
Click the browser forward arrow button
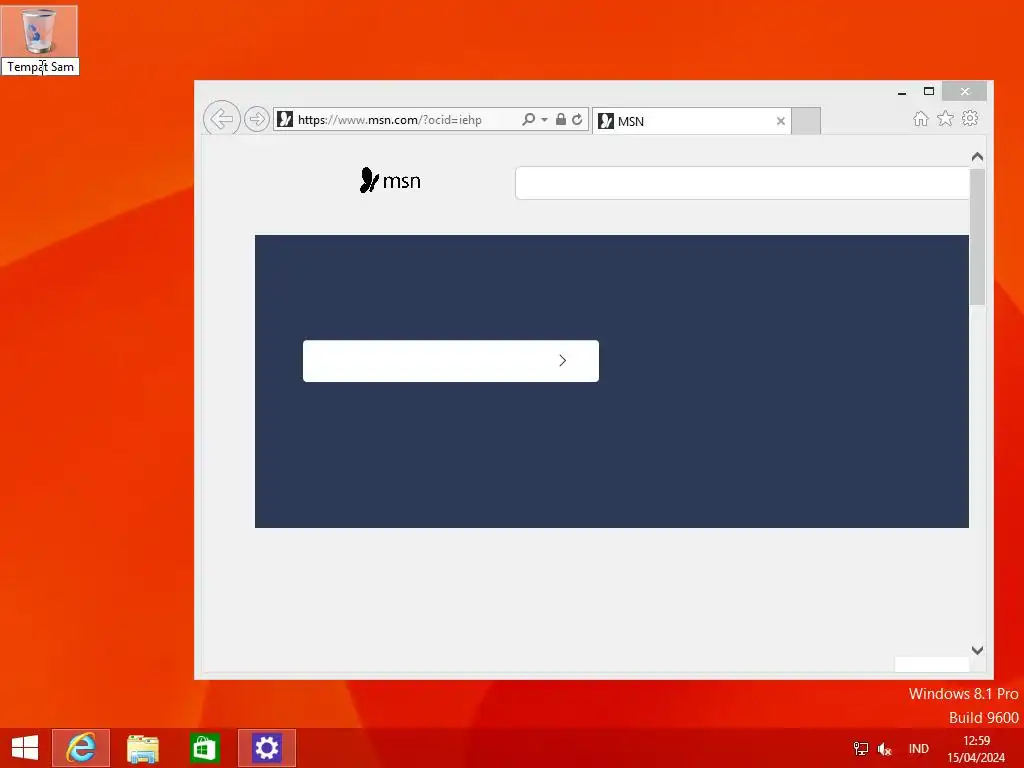(x=257, y=120)
